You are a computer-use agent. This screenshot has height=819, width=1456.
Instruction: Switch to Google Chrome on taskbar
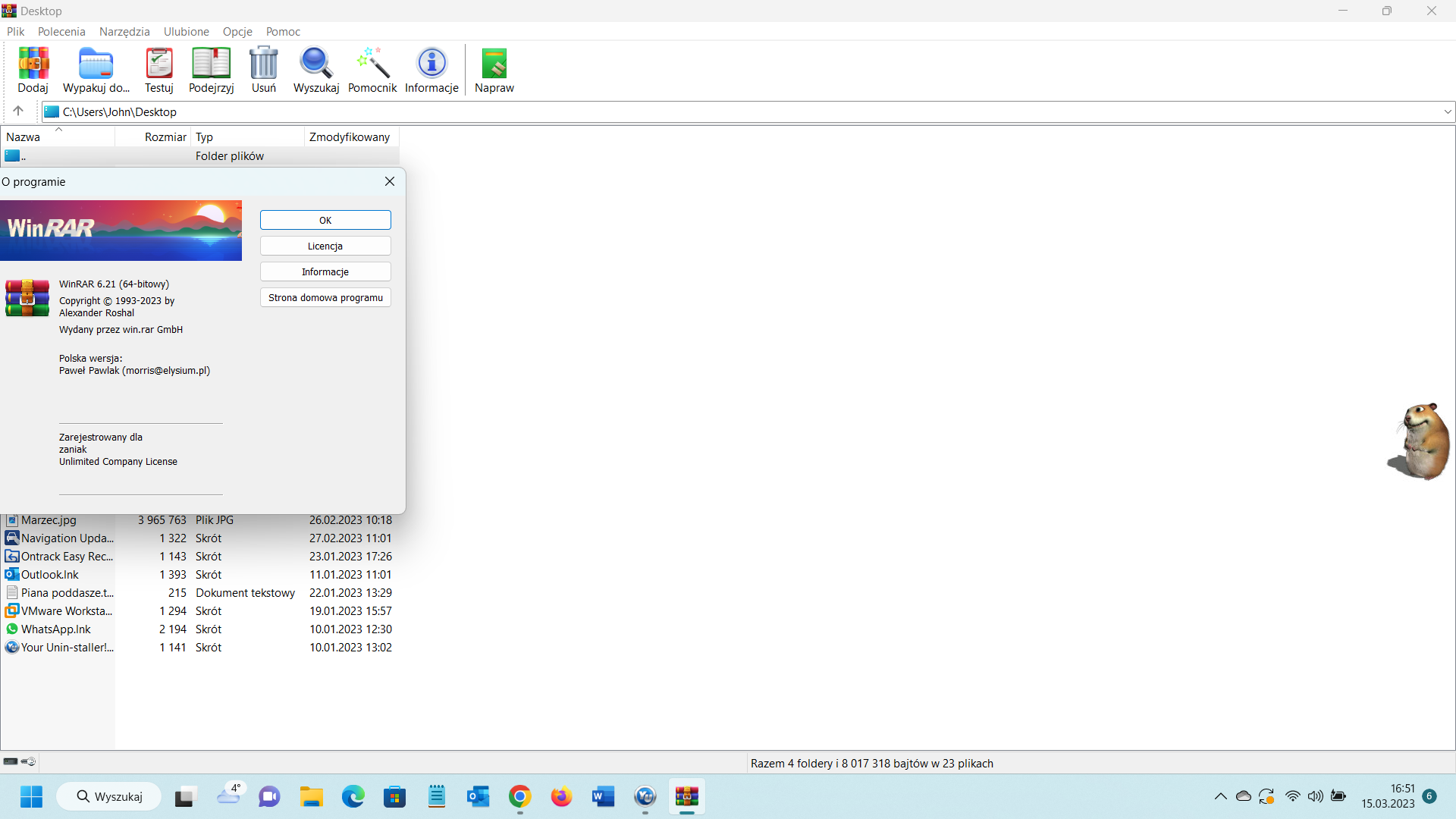tap(519, 797)
